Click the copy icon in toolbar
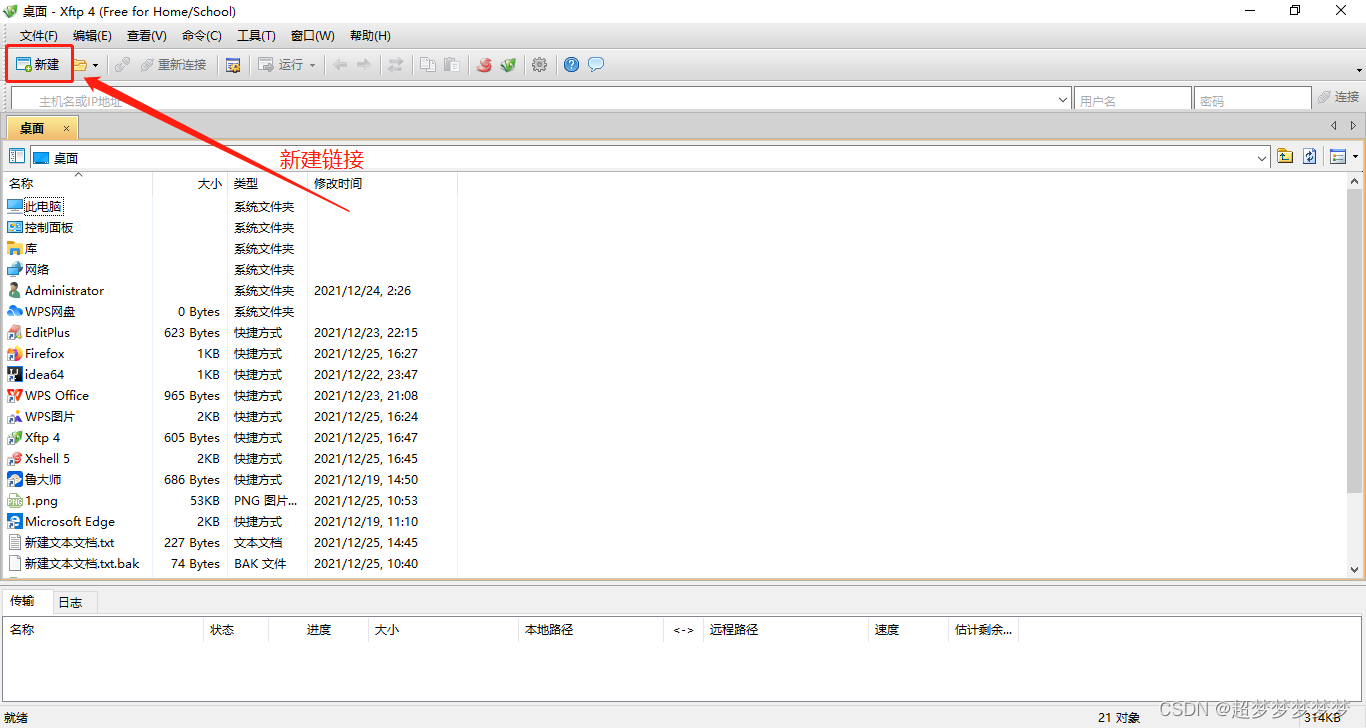Screen dimensions: 1366x728 click(428, 65)
